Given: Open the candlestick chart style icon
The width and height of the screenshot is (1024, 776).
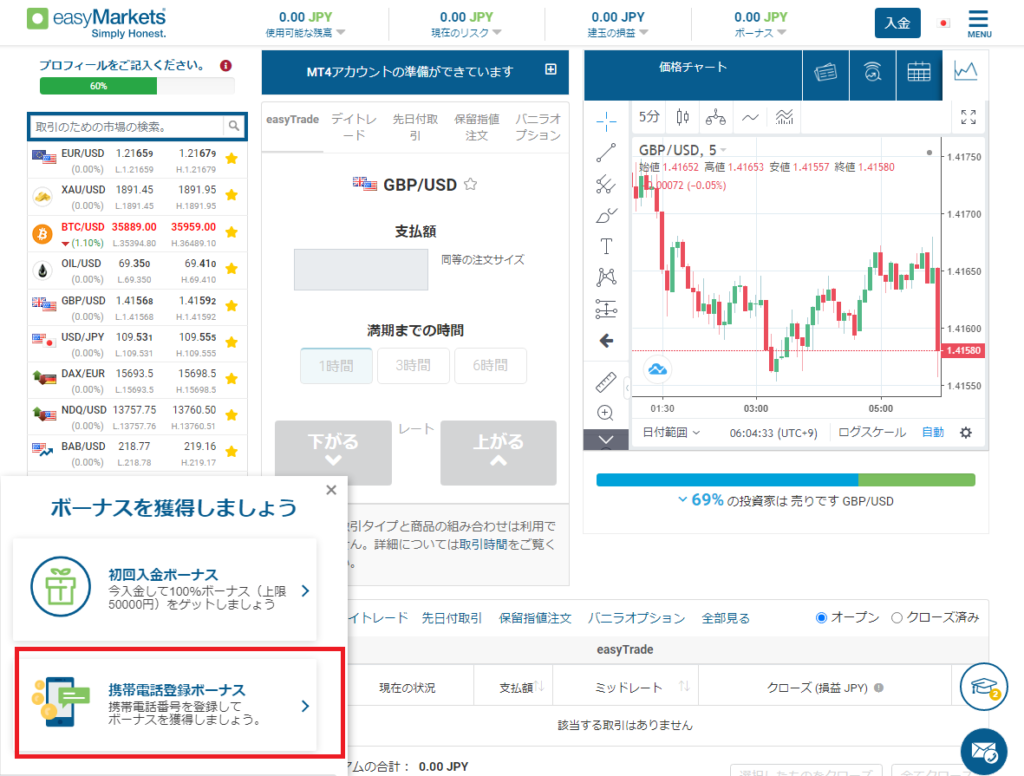Looking at the screenshot, I should click(x=682, y=117).
